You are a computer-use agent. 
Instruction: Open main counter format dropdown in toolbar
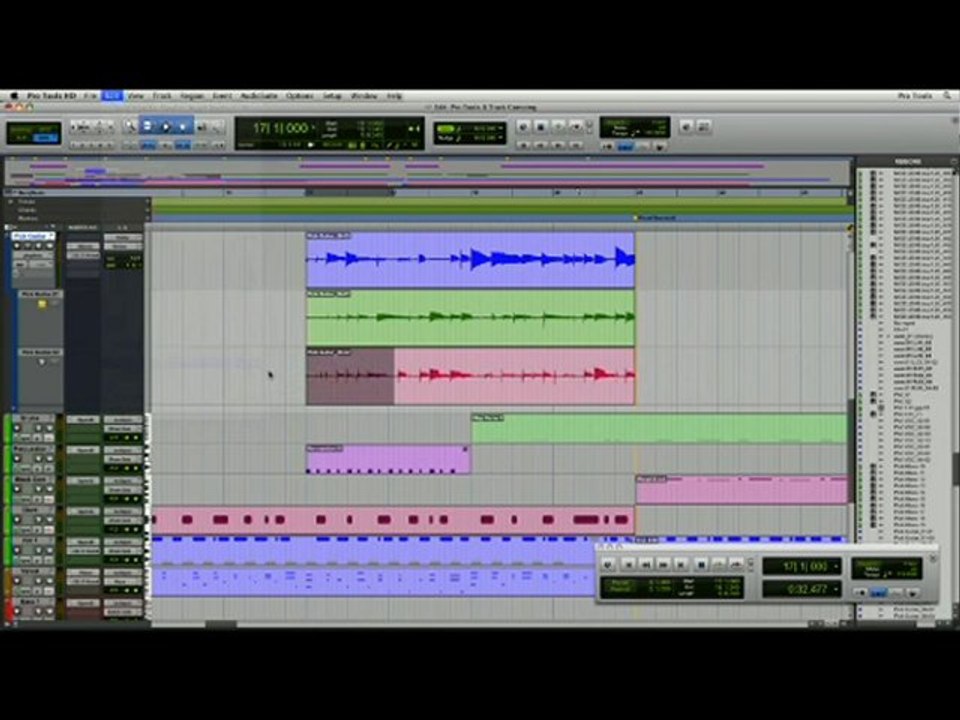coord(314,127)
